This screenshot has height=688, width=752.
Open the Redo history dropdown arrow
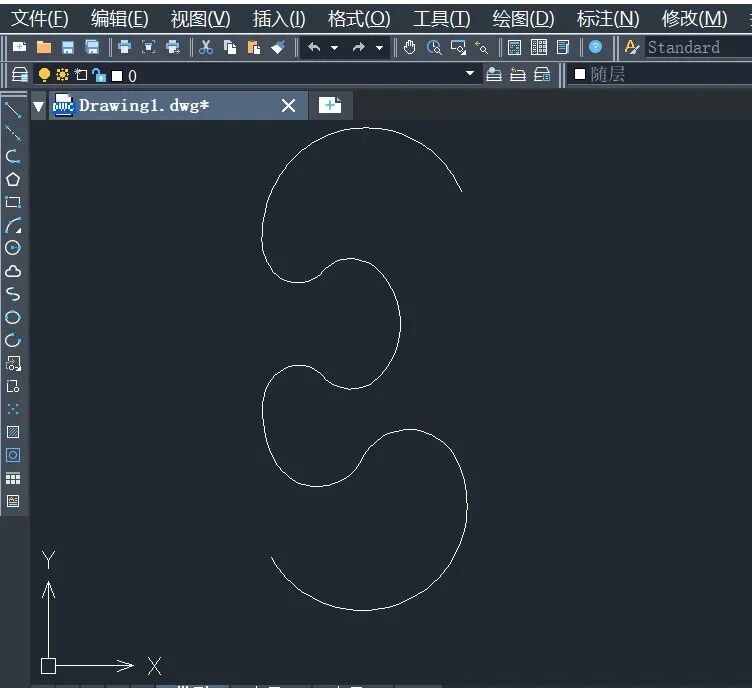[x=379, y=48]
